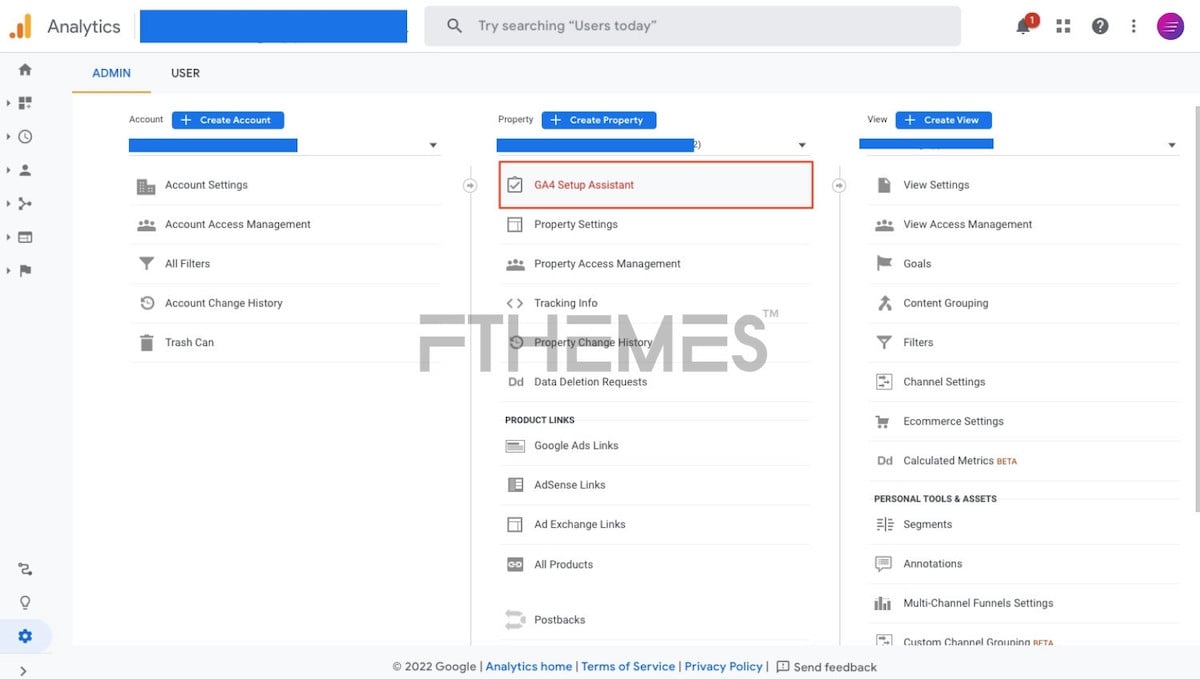Open Audience person icon in sidebar

point(25,170)
